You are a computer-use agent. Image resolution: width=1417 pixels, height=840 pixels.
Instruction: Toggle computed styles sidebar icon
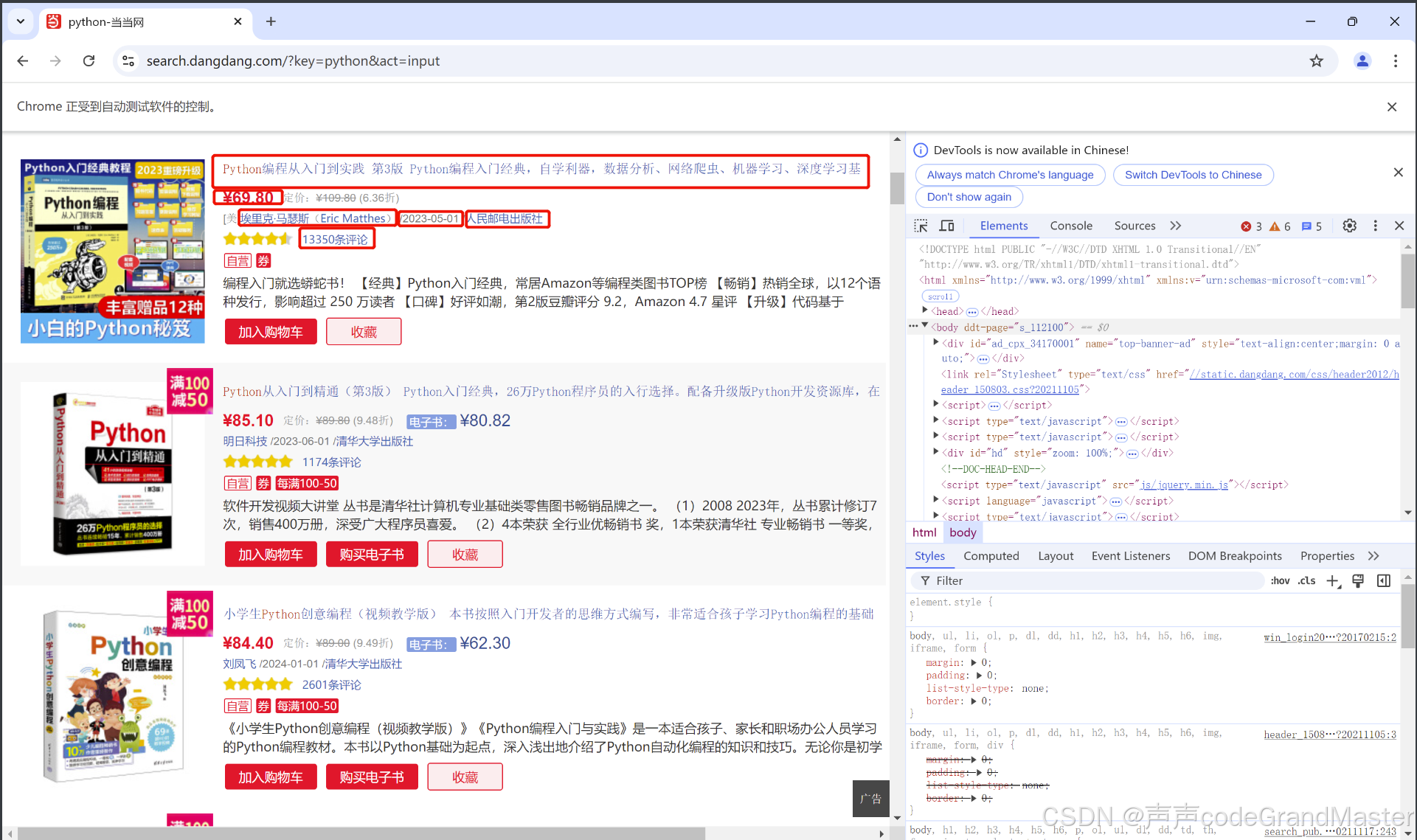pyautogui.click(x=1384, y=581)
